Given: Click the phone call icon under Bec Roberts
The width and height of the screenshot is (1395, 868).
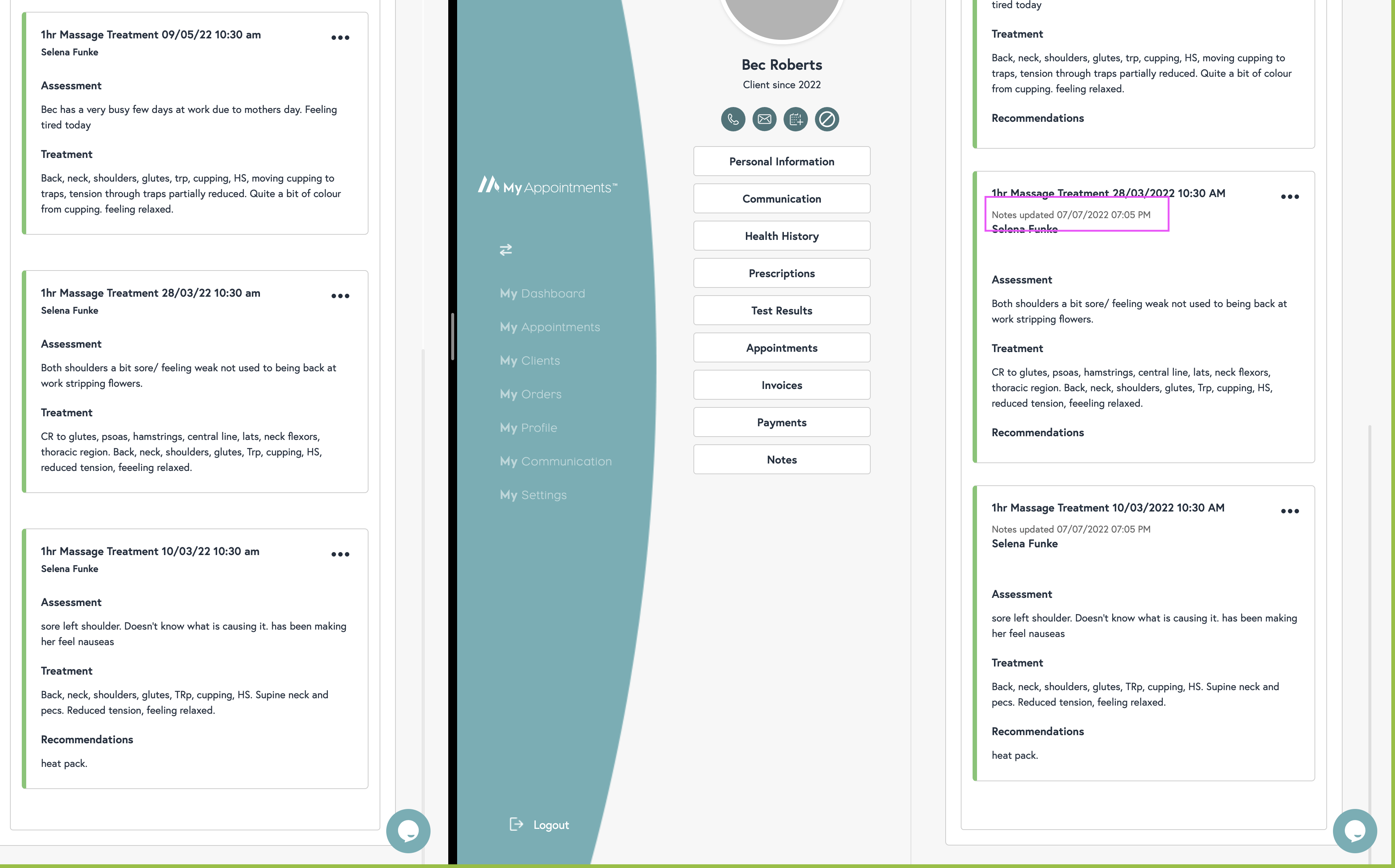Looking at the screenshot, I should [x=733, y=120].
